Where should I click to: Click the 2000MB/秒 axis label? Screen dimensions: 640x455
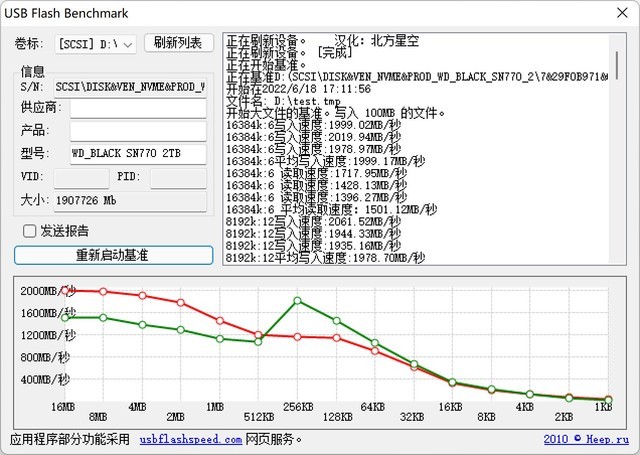pyautogui.click(x=48, y=291)
